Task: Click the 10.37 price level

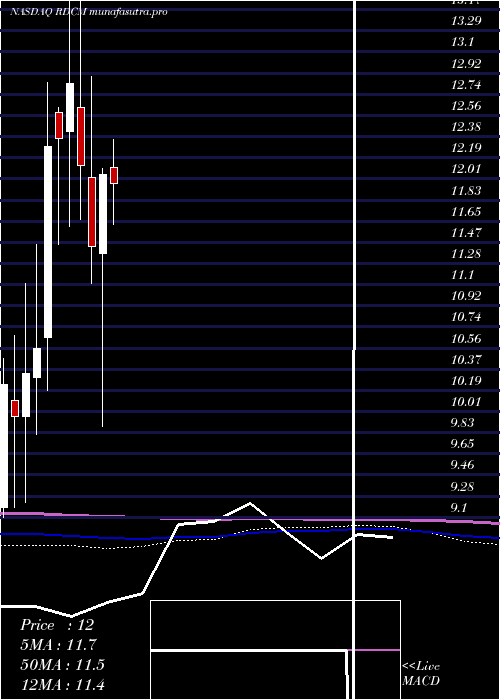Action: tap(466, 359)
